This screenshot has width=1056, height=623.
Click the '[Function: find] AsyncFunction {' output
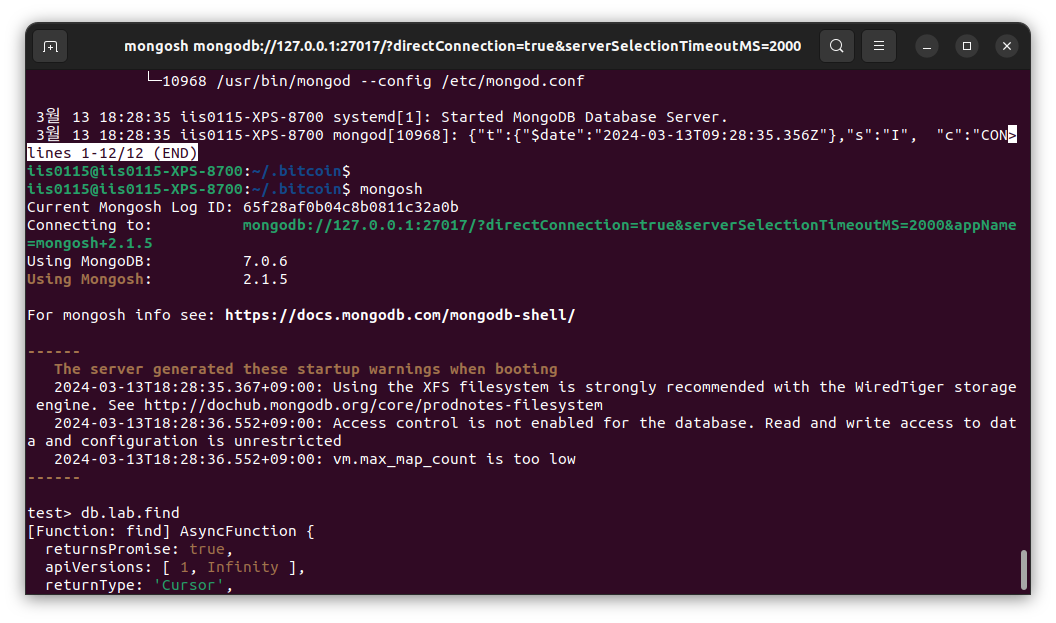[x=170, y=531]
